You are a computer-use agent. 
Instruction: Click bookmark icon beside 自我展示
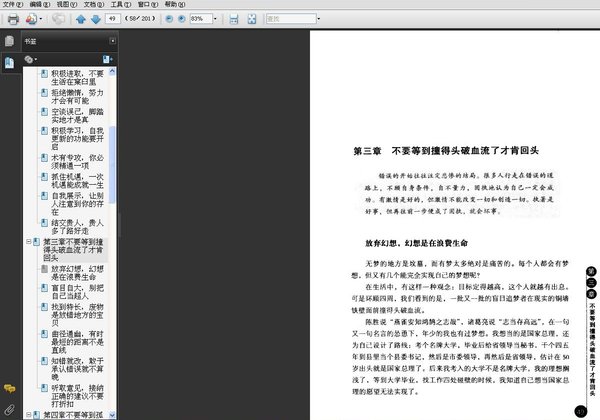44,196
